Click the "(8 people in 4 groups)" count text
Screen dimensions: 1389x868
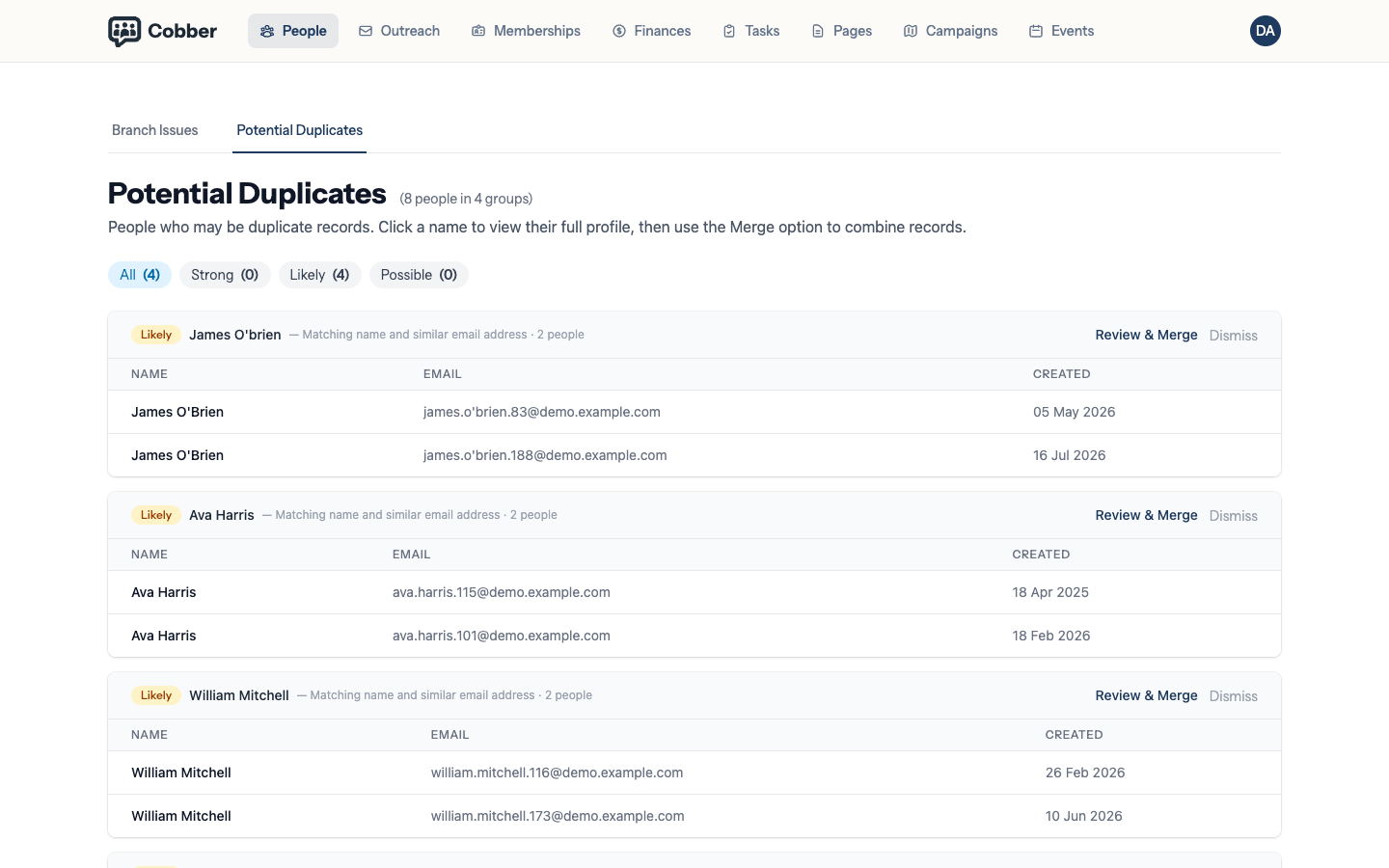(x=466, y=199)
